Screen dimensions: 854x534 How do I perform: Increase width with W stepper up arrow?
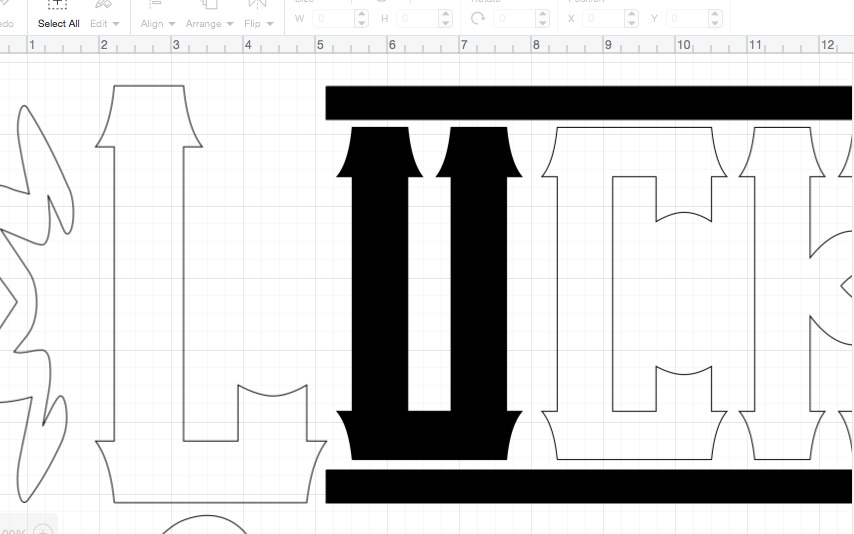(x=362, y=14)
